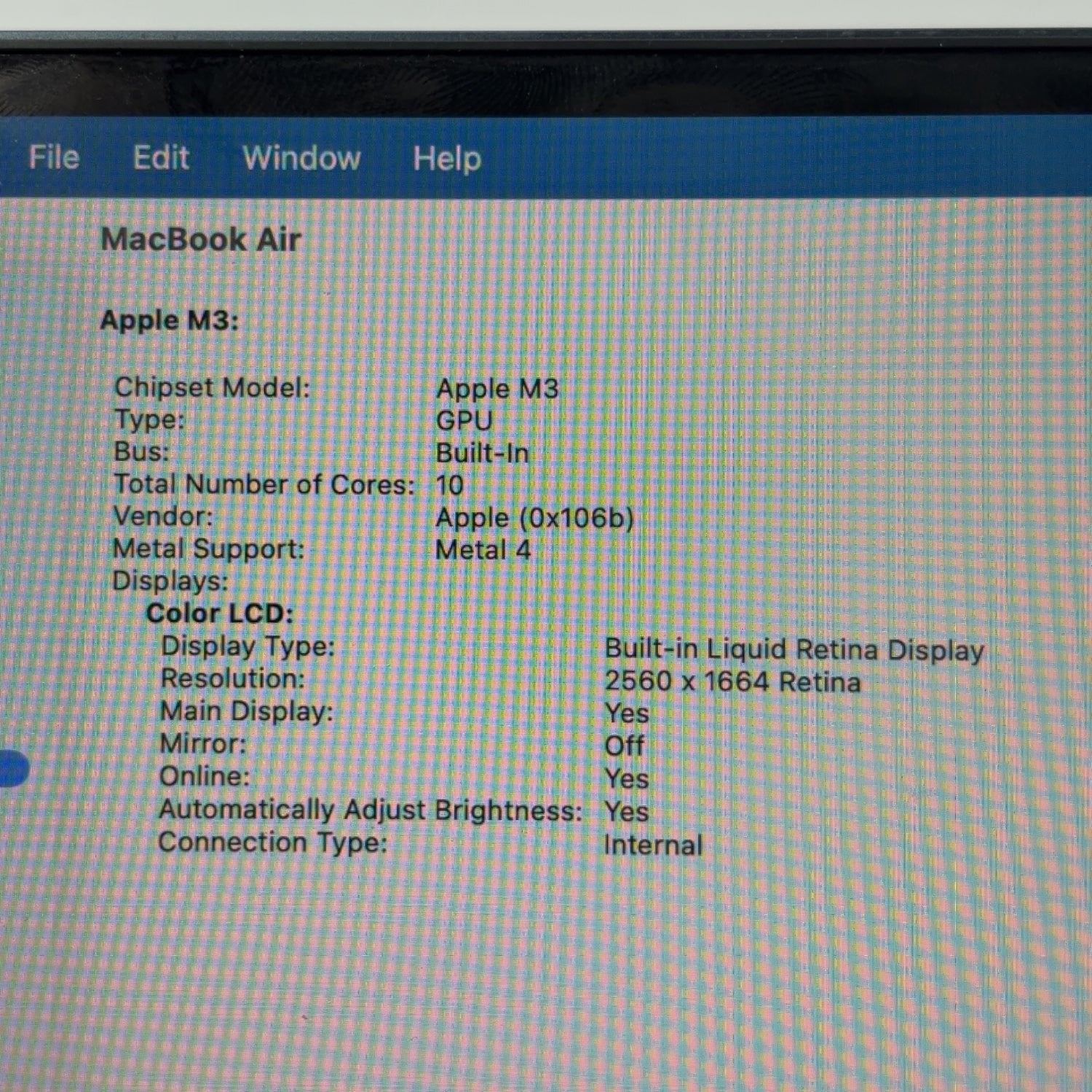The width and height of the screenshot is (1092, 1092).
Task: Click the Connection Type value "Internal"
Action: tap(653, 845)
